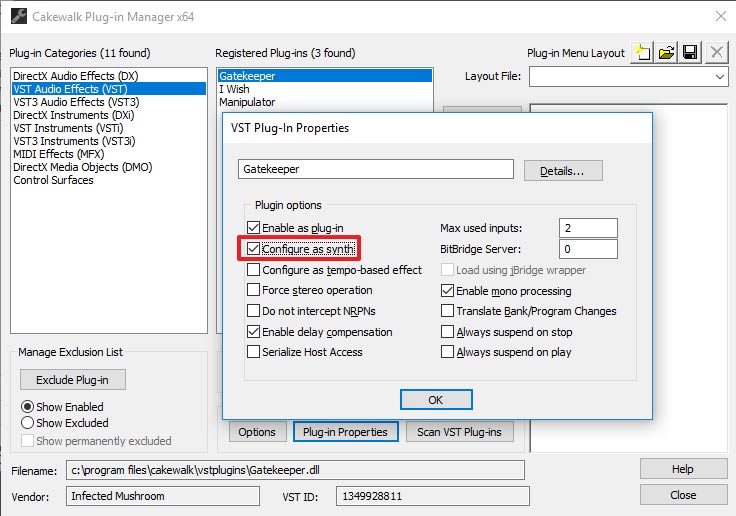The image size is (736, 516).
Task: Choose Control Surfaces in category list
Action: point(53,180)
